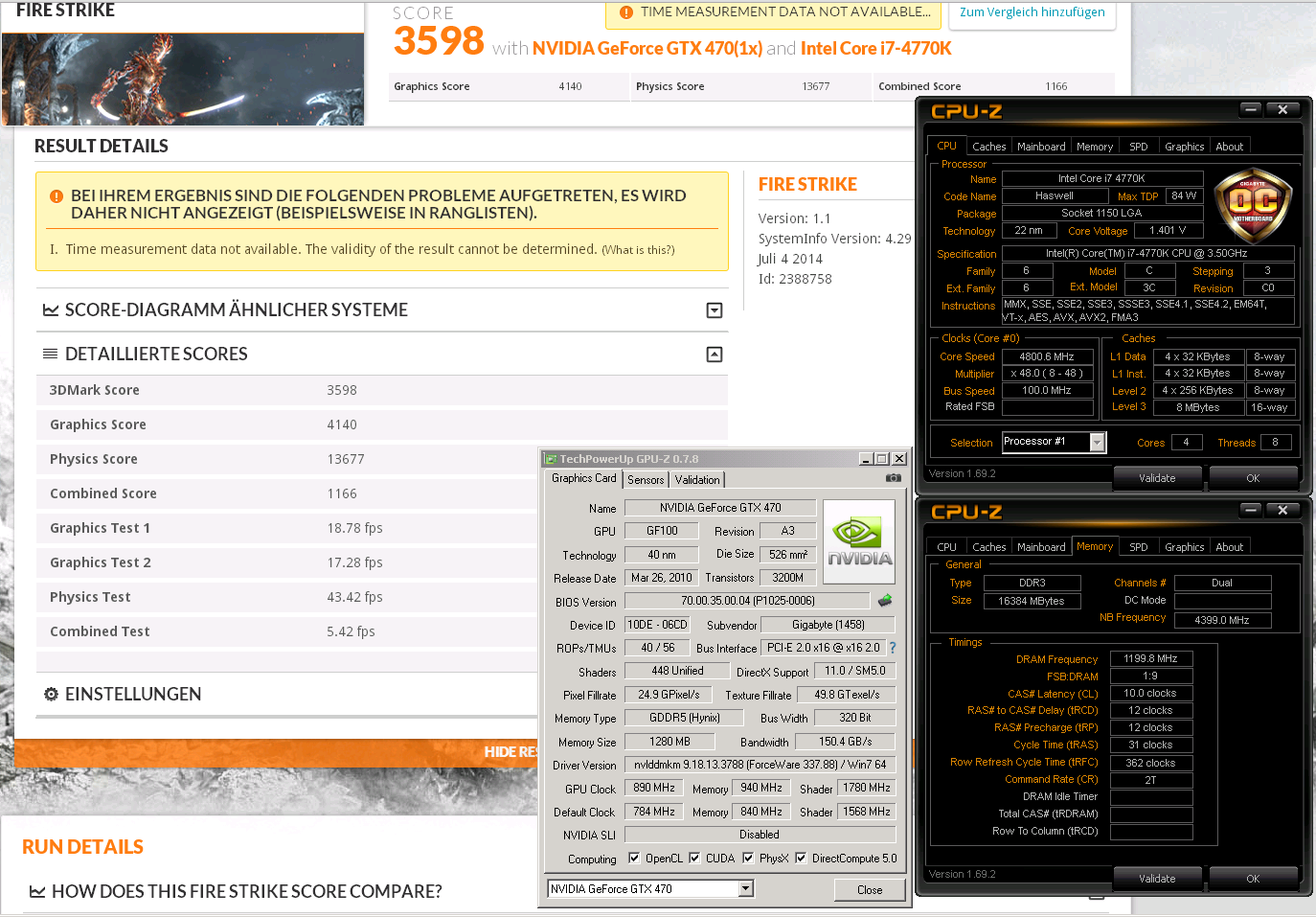This screenshot has height=917, width=1316.
Task: Open the Caches tab in upper CPU-Z
Action: (x=989, y=147)
